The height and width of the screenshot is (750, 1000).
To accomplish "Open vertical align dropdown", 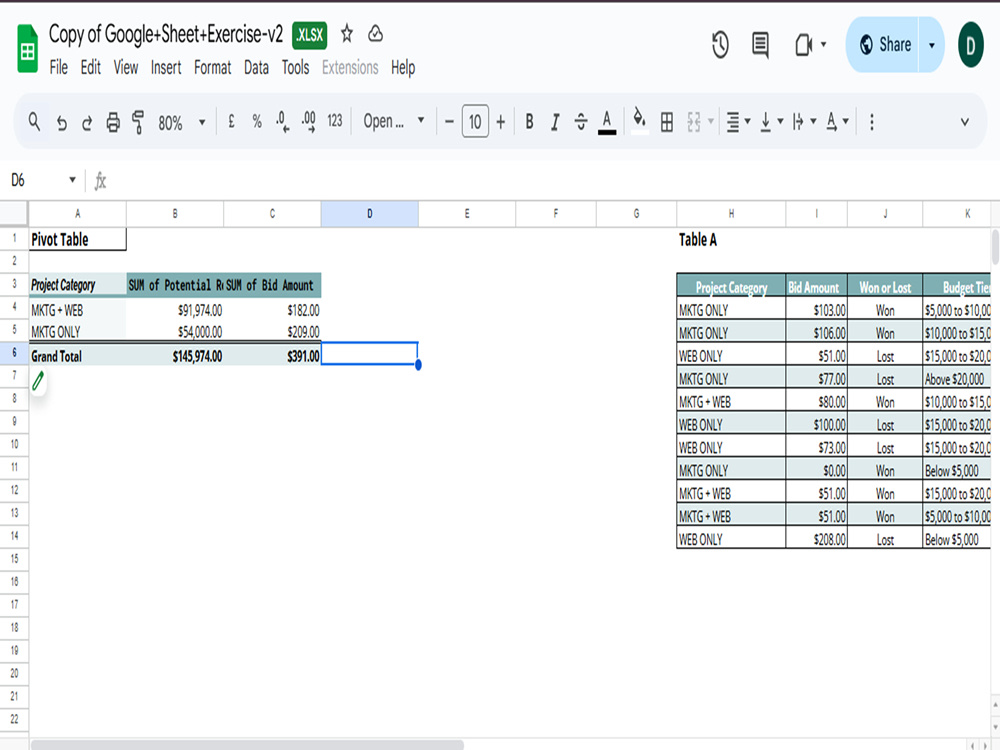I will point(772,121).
